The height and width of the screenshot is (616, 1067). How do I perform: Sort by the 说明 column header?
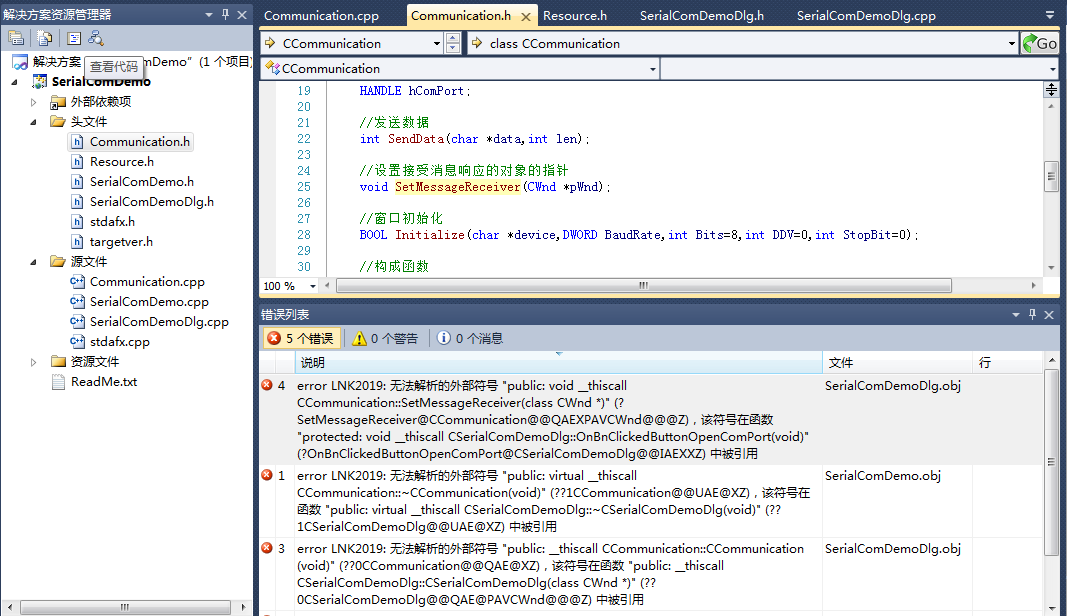point(558,363)
